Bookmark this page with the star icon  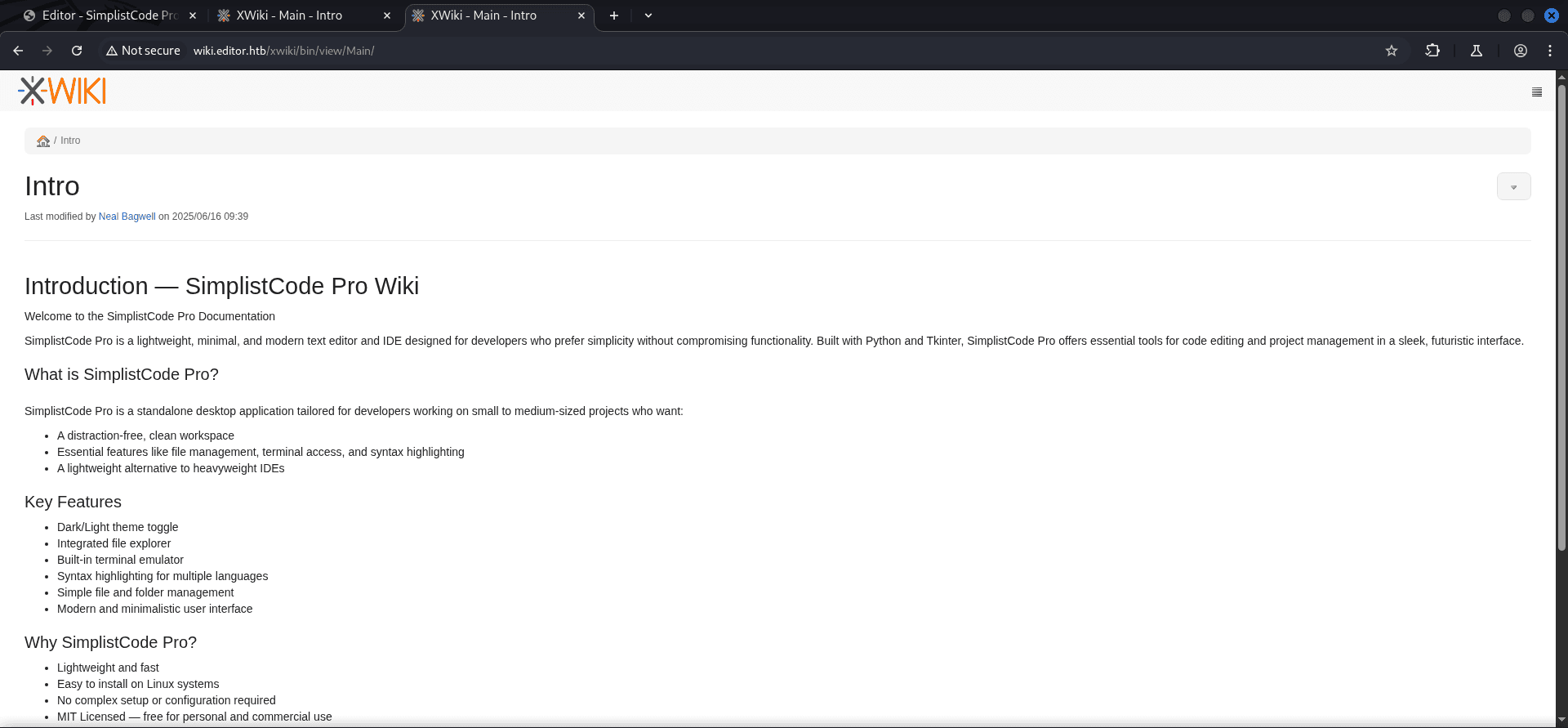(1392, 51)
